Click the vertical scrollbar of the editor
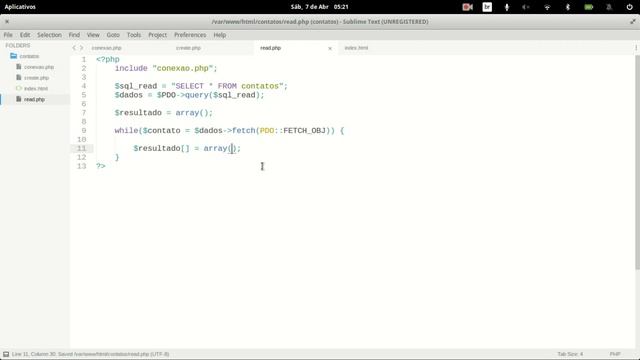This screenshot has height=360, width=640. pos(637,162)
